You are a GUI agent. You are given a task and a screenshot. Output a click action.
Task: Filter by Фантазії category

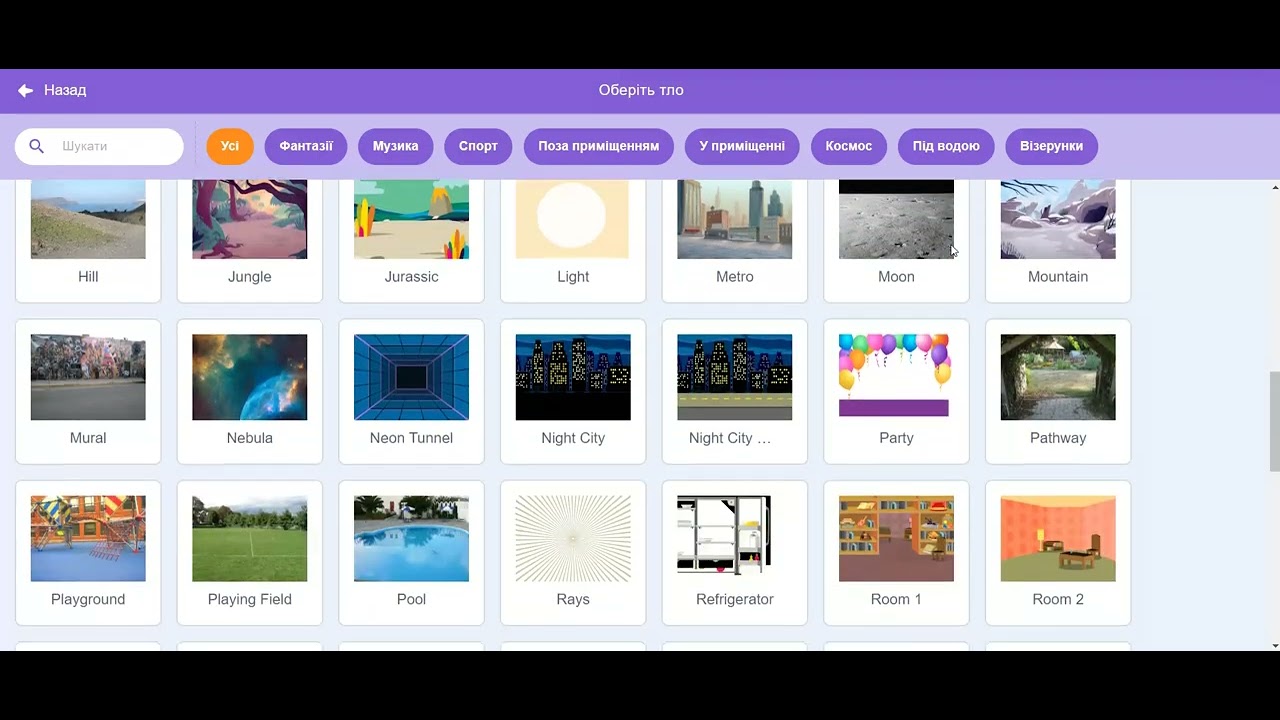pyautogui.click(x=306, y=146)
